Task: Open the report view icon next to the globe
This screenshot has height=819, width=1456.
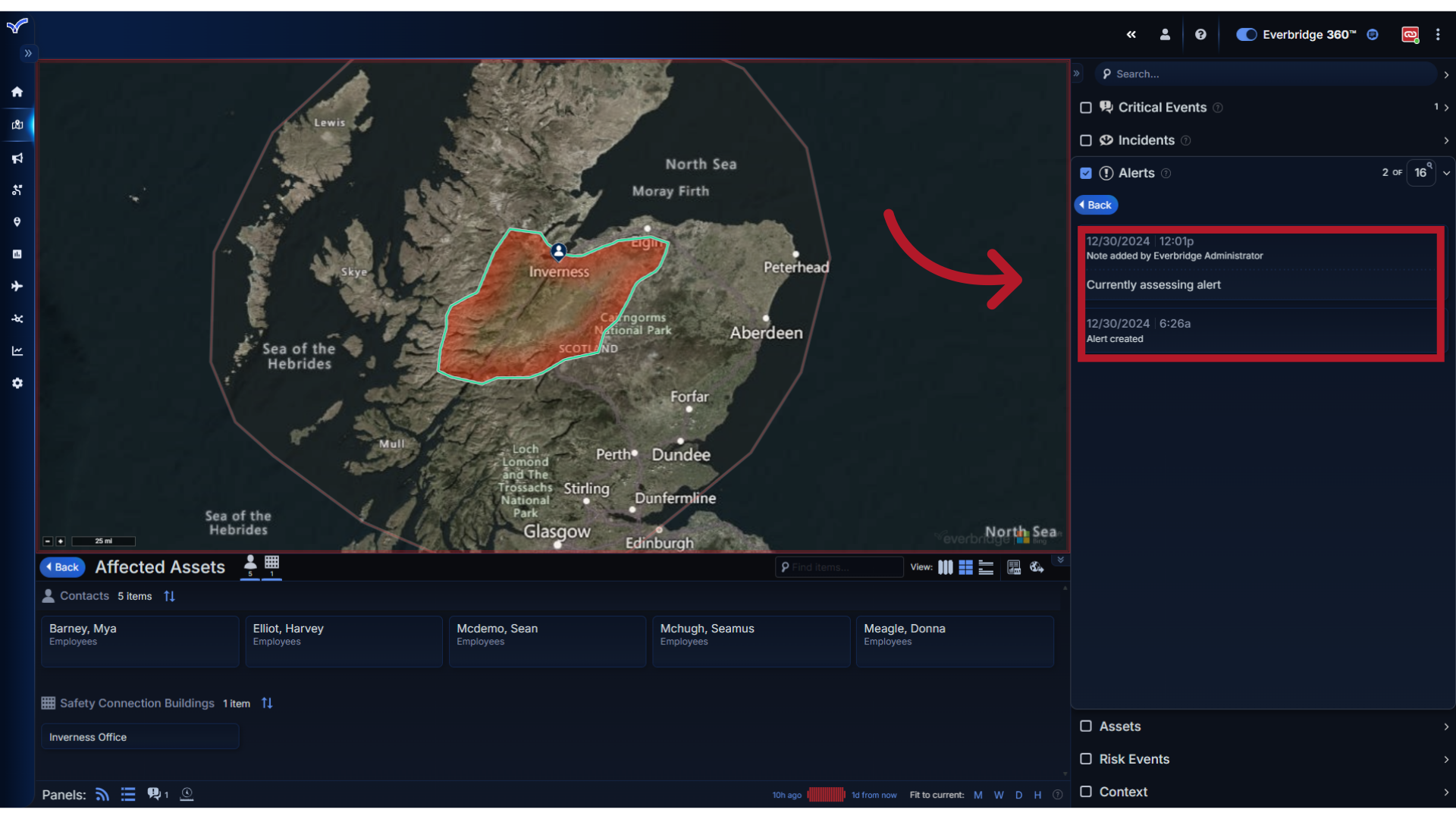Action: click(1014, 566)
